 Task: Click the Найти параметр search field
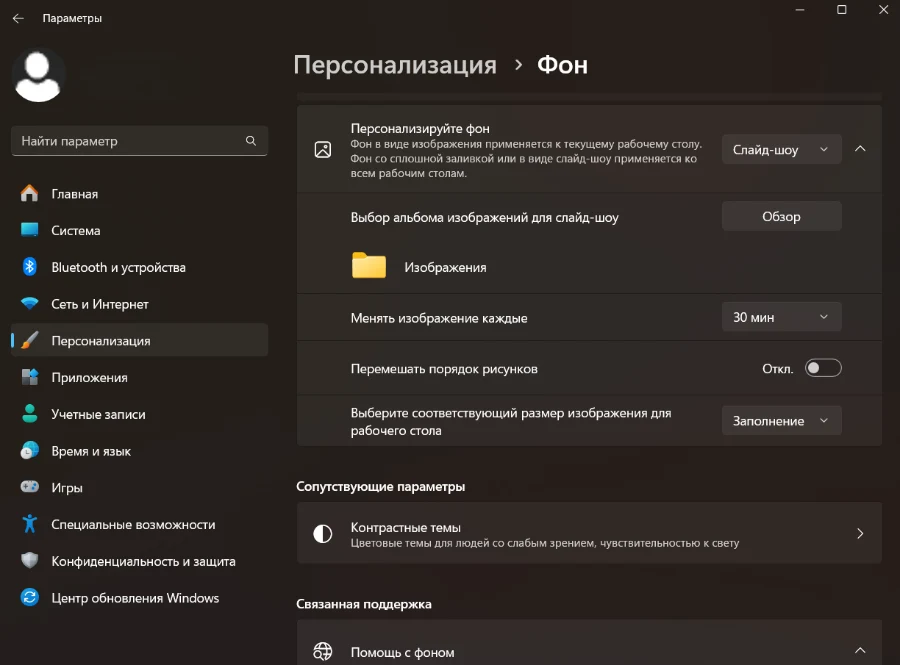tap(130, 141)
